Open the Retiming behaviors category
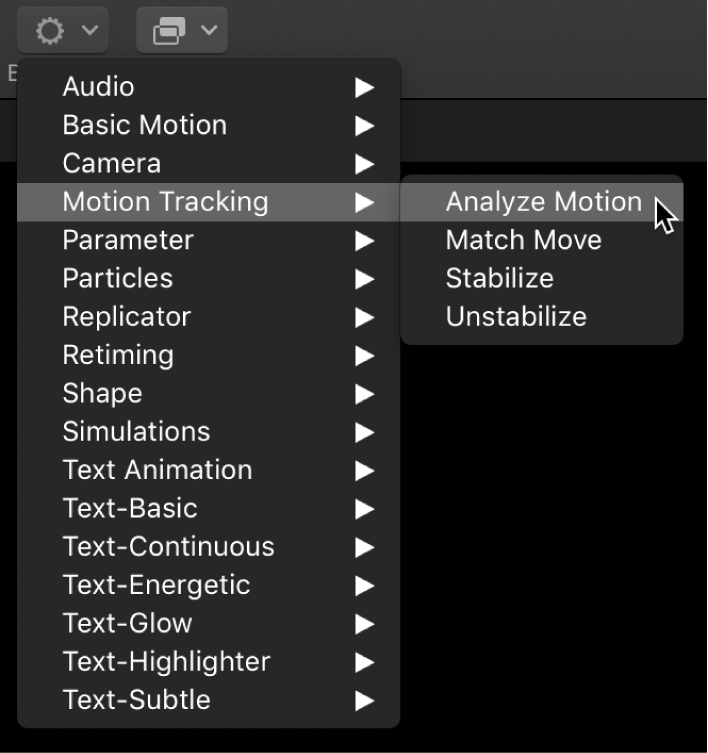The image size is (708, 753). point(117,355)
